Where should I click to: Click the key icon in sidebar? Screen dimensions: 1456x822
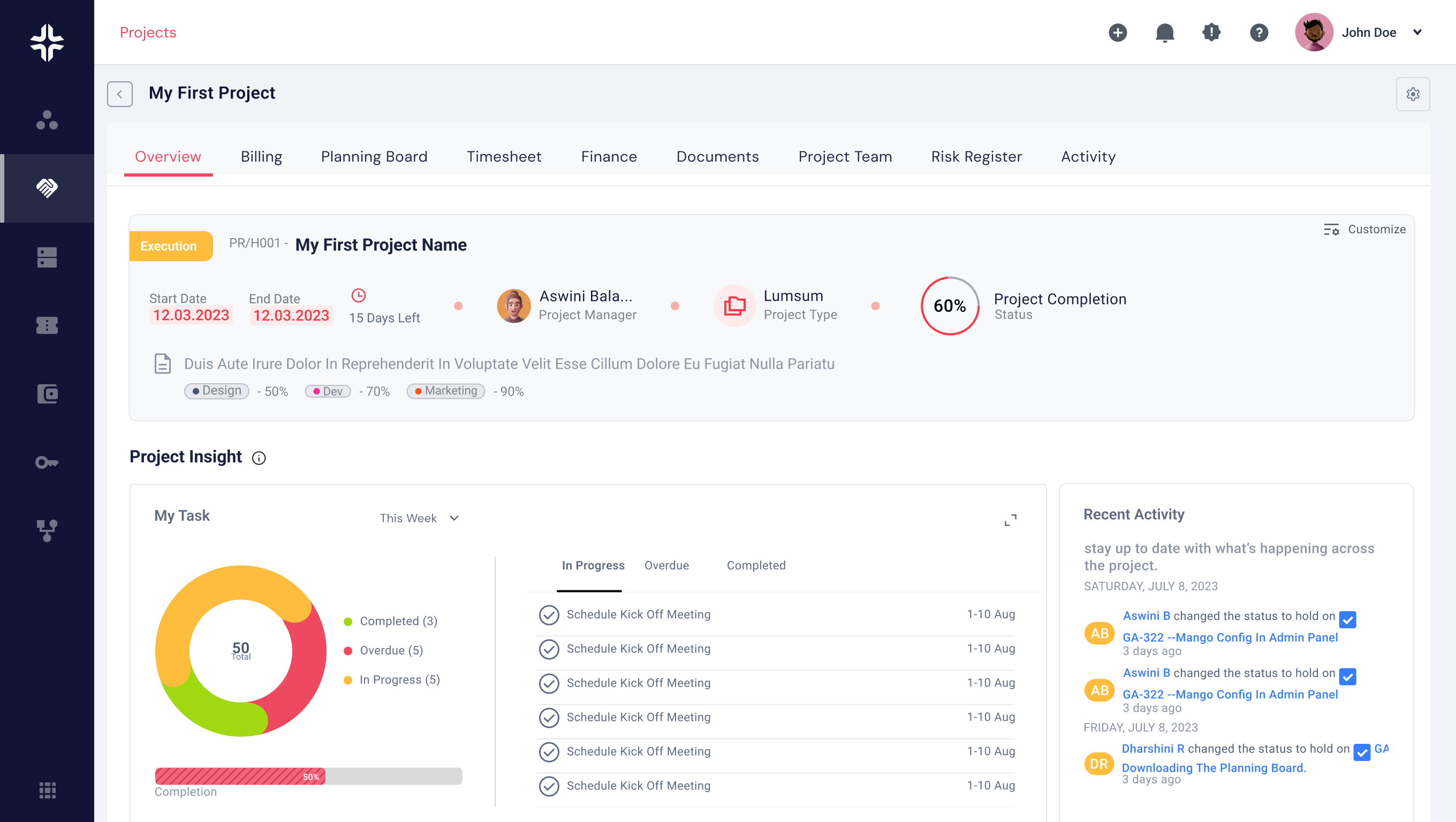click(47, 463)
